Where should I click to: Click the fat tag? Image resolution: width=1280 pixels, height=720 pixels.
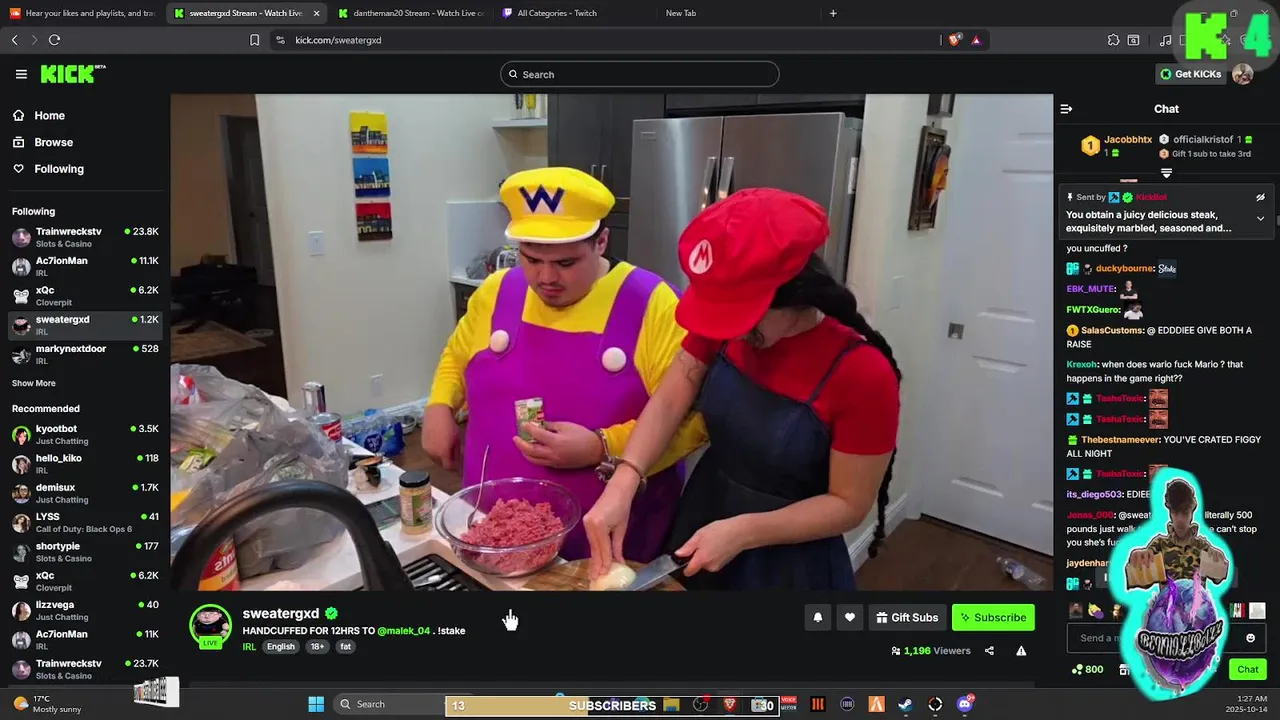point(345,647)
